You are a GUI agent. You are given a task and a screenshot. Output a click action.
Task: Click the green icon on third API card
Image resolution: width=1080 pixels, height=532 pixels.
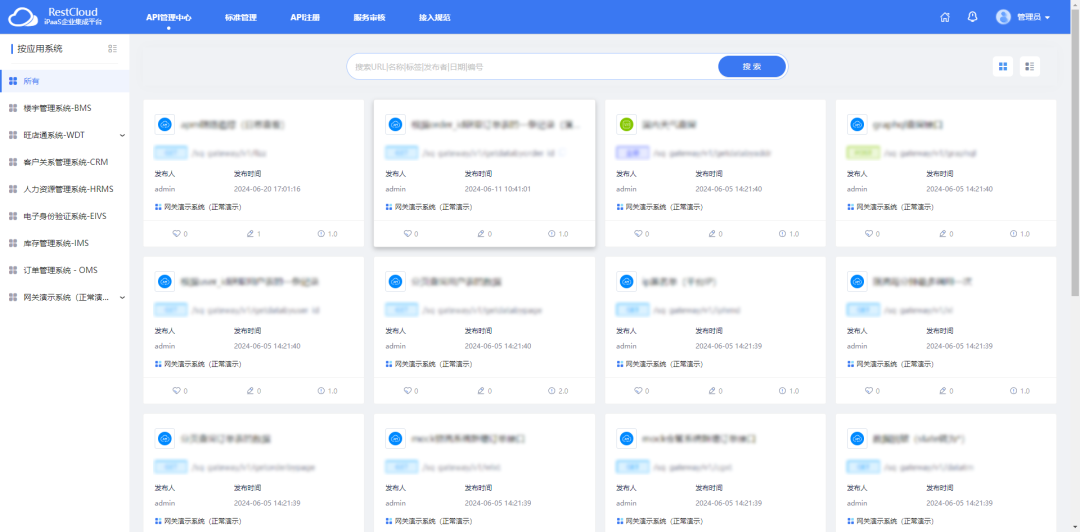pyautogui.click(x=627, y=125)
